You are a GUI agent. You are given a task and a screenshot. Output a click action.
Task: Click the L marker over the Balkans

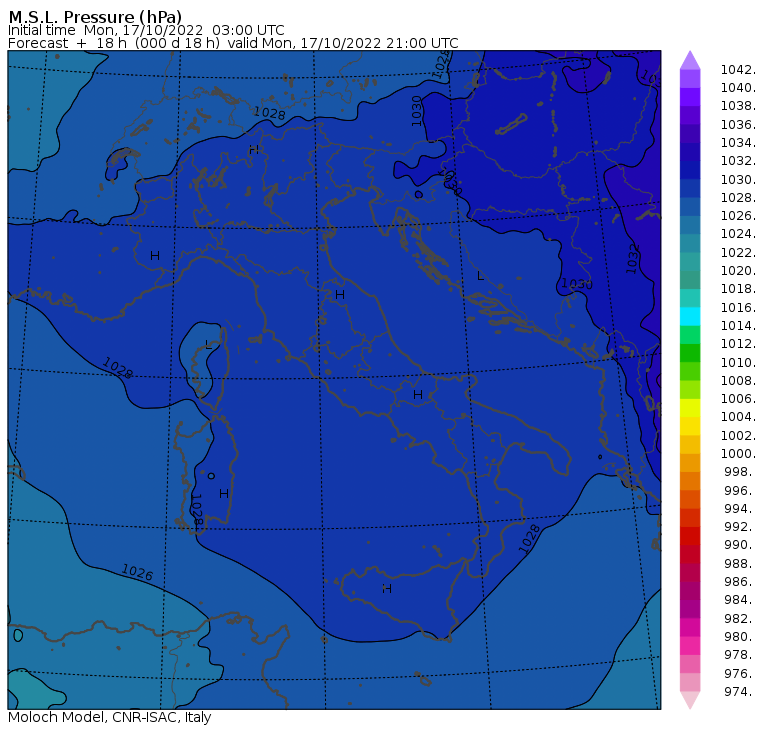[x=480, y=276]
